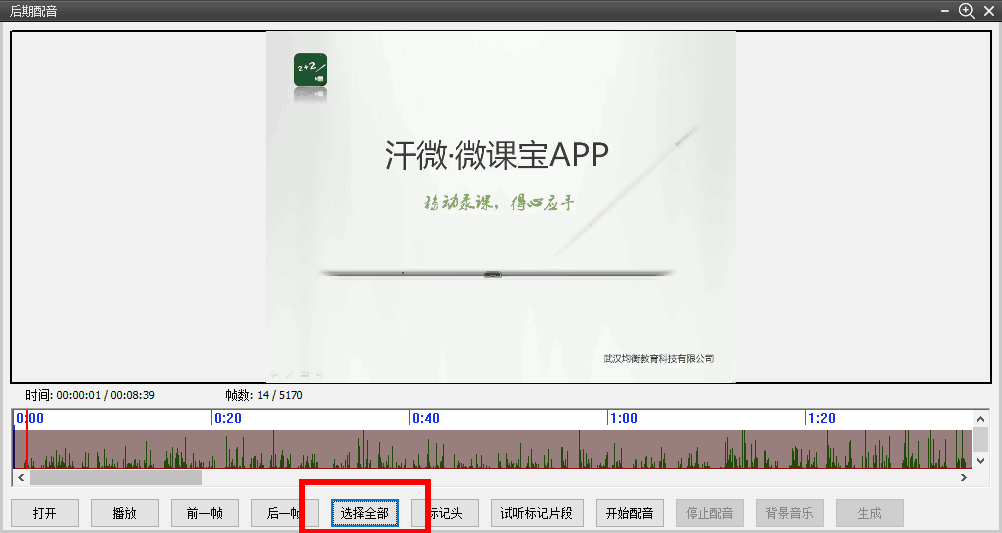This screenshot has width=1002, height=533.
Task: Click the 停止配音 button
Action: pyautogui.click(x=709, y=513)
